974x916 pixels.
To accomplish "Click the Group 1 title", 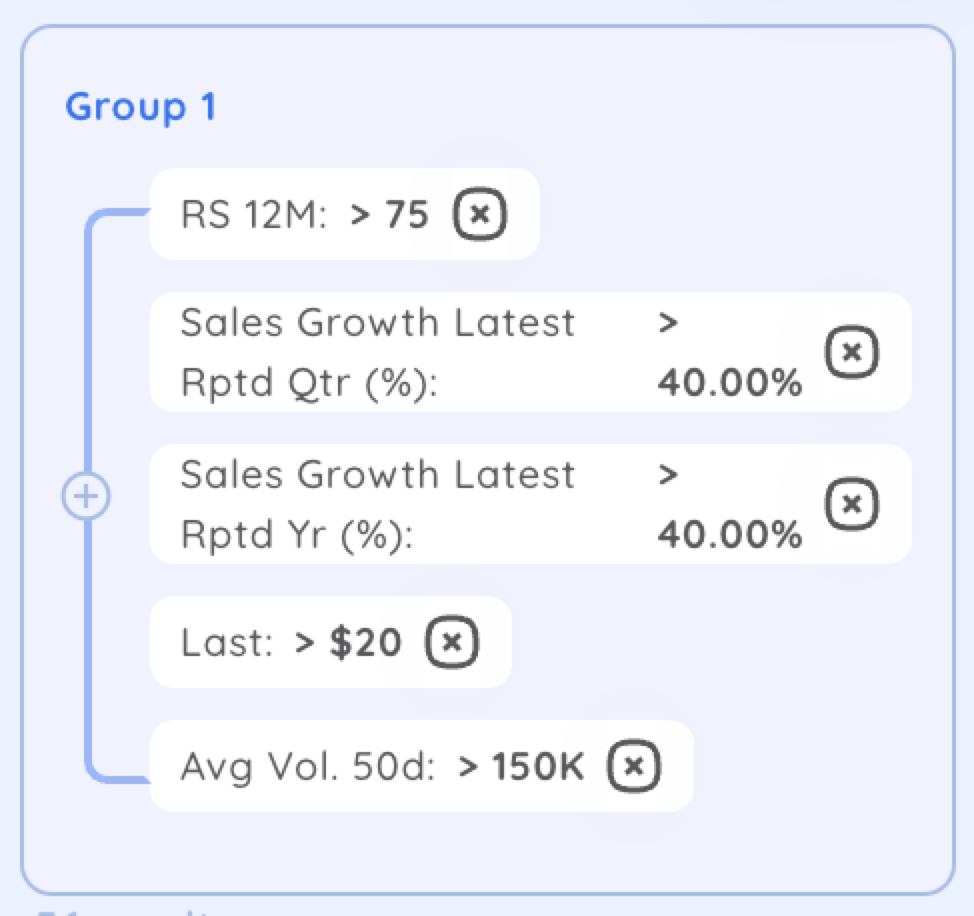I will (141, 107).
